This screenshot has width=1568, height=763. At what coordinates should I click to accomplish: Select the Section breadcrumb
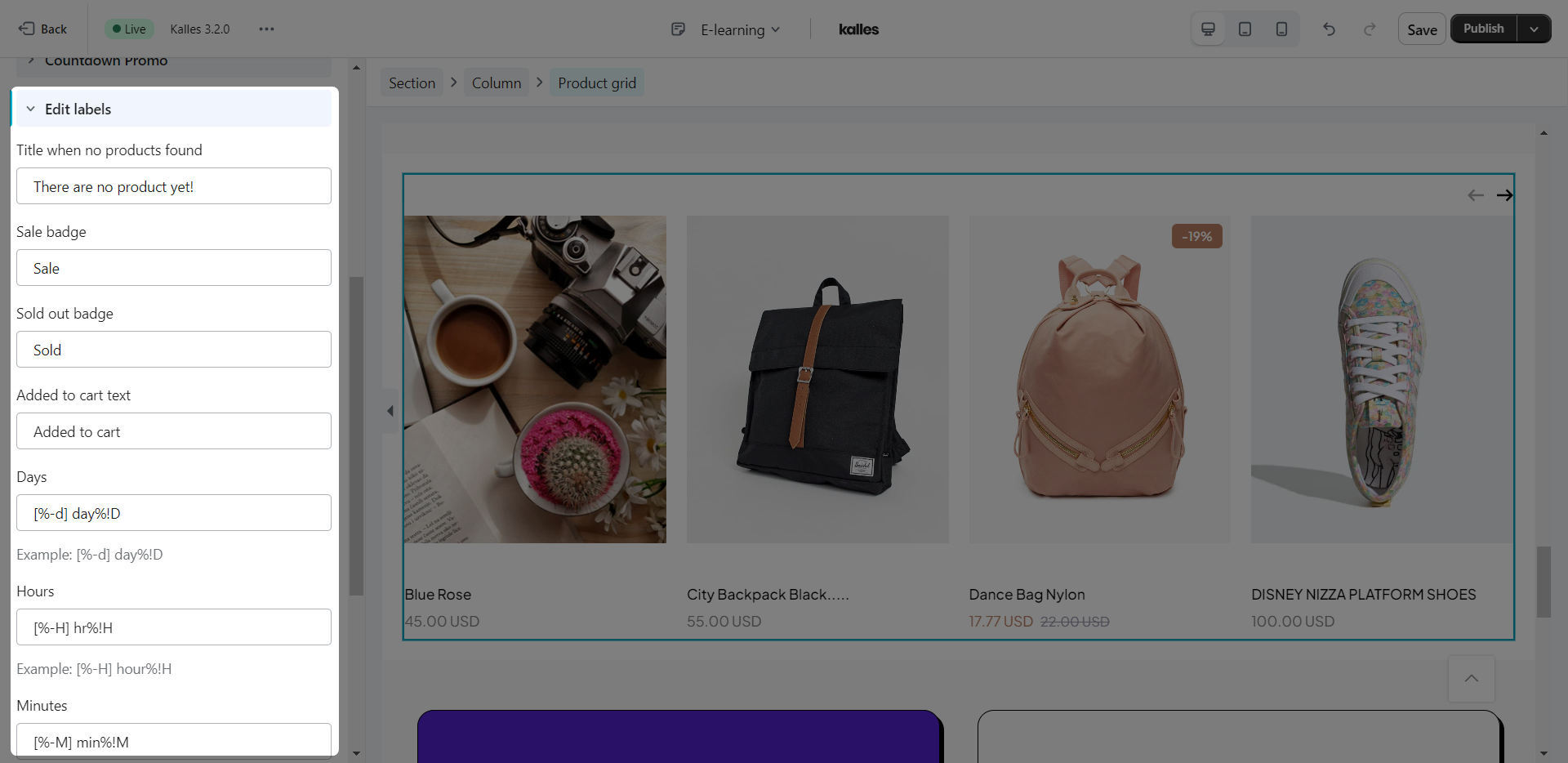click(412, 83)
